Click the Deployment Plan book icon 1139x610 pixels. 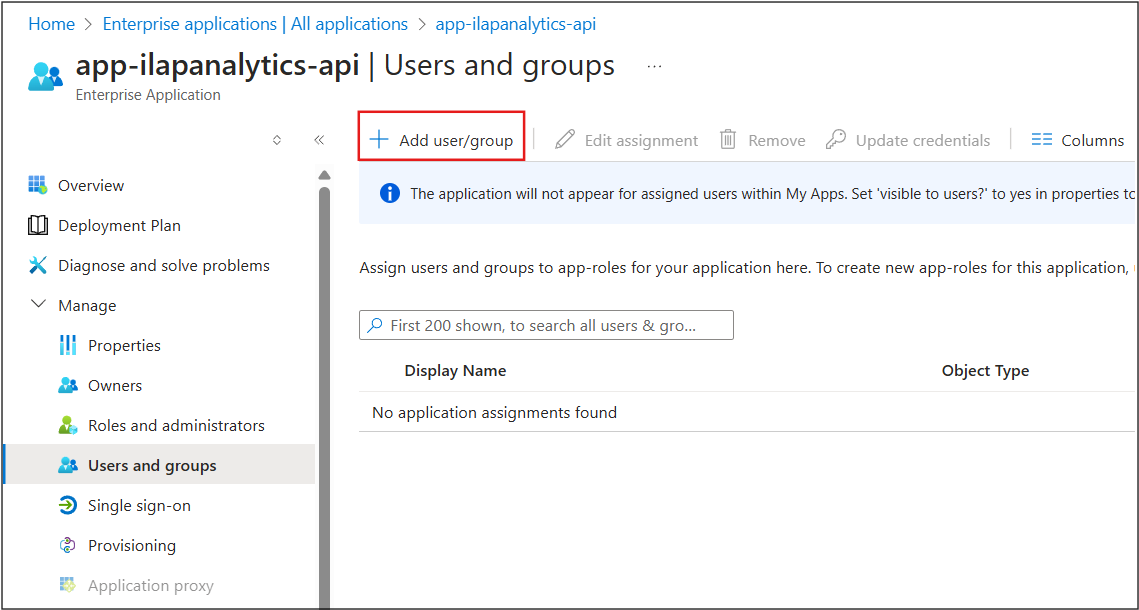(x=38, y=226)
